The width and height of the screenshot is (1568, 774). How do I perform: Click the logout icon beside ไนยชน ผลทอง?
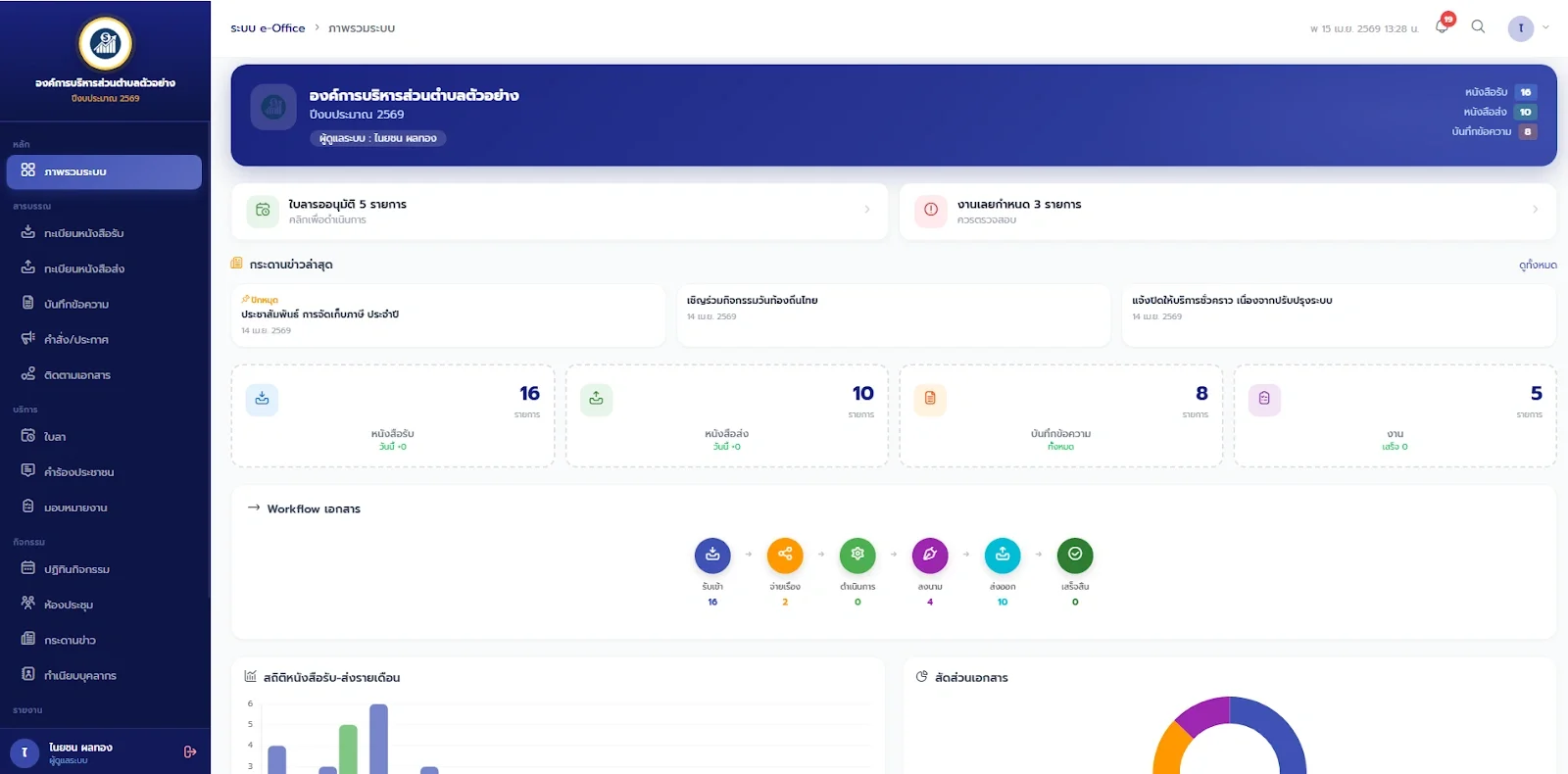click(190, 751)
